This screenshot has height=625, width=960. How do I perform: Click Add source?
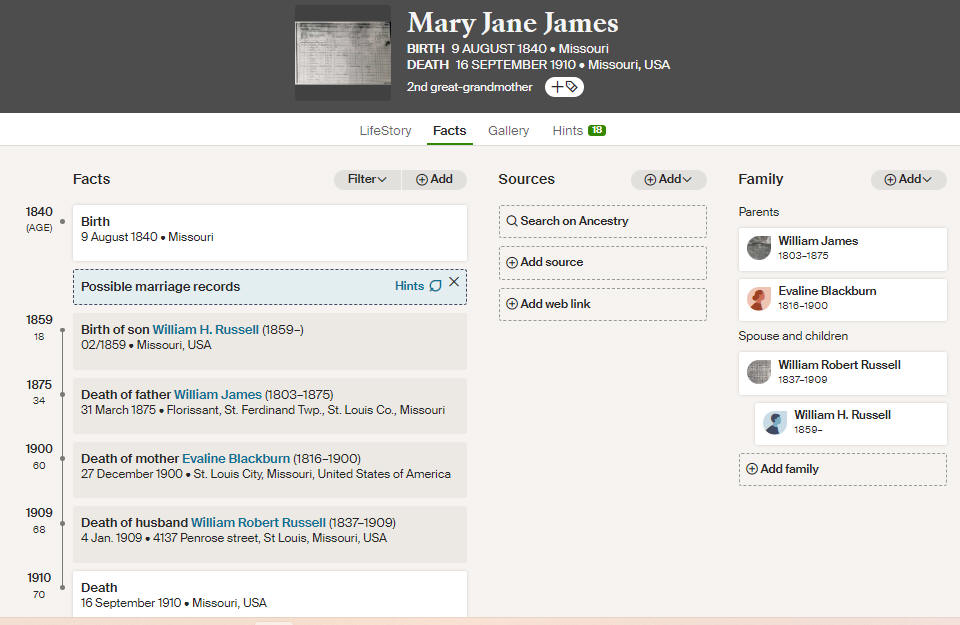[602, 263]
